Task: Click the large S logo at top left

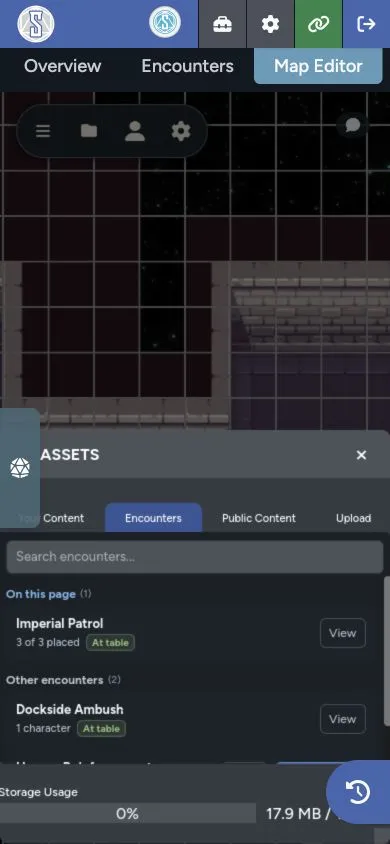Action: point(36,24)
